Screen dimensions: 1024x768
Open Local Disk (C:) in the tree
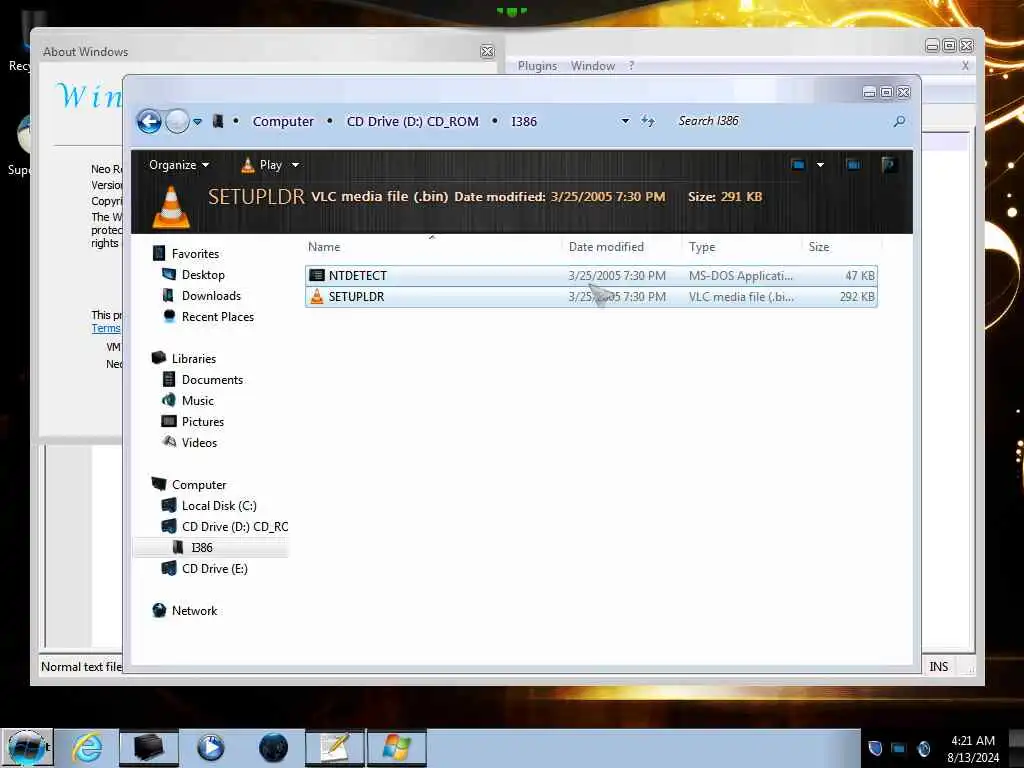219,505
